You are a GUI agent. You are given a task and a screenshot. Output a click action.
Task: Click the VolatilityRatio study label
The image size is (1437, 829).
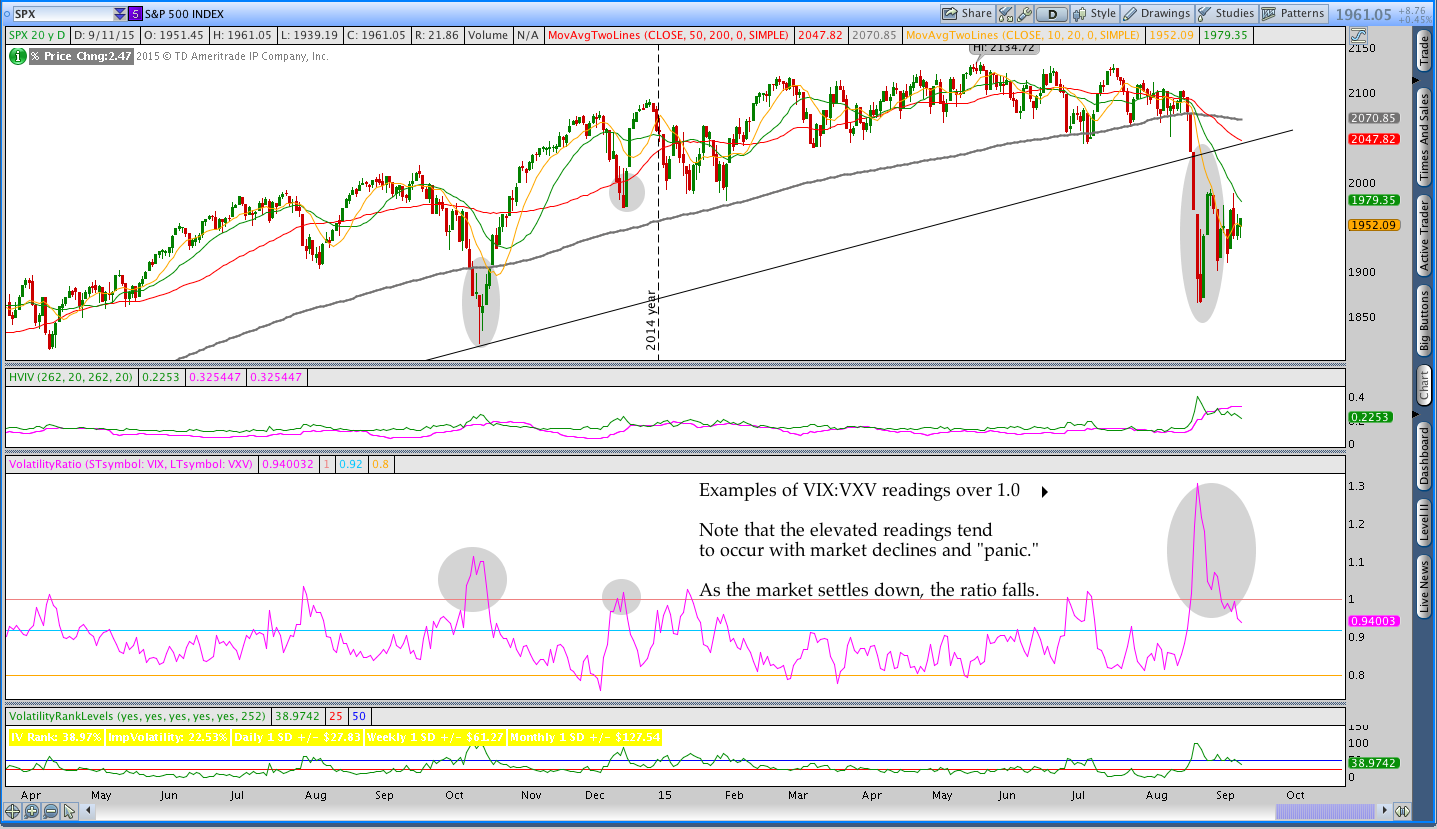point(132,464)
